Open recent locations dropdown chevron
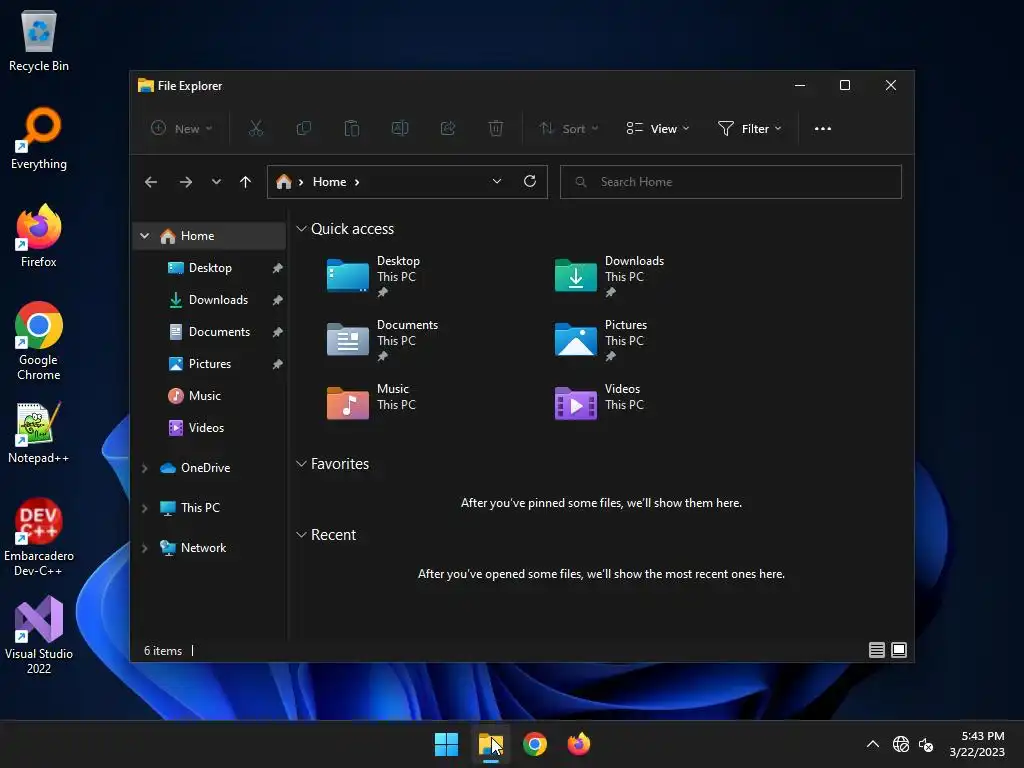The width and height of the screenshot is (1024, 768). coord(216,182)
